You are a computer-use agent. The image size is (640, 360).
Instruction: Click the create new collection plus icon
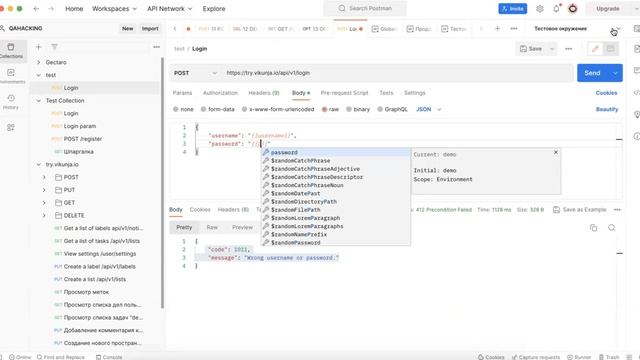[39, 47]
